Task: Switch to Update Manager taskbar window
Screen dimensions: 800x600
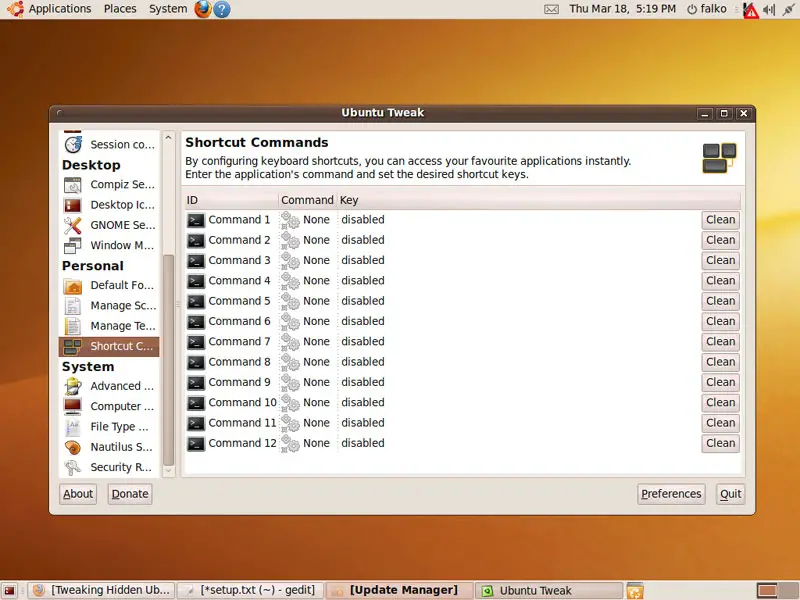Action: 400,591
